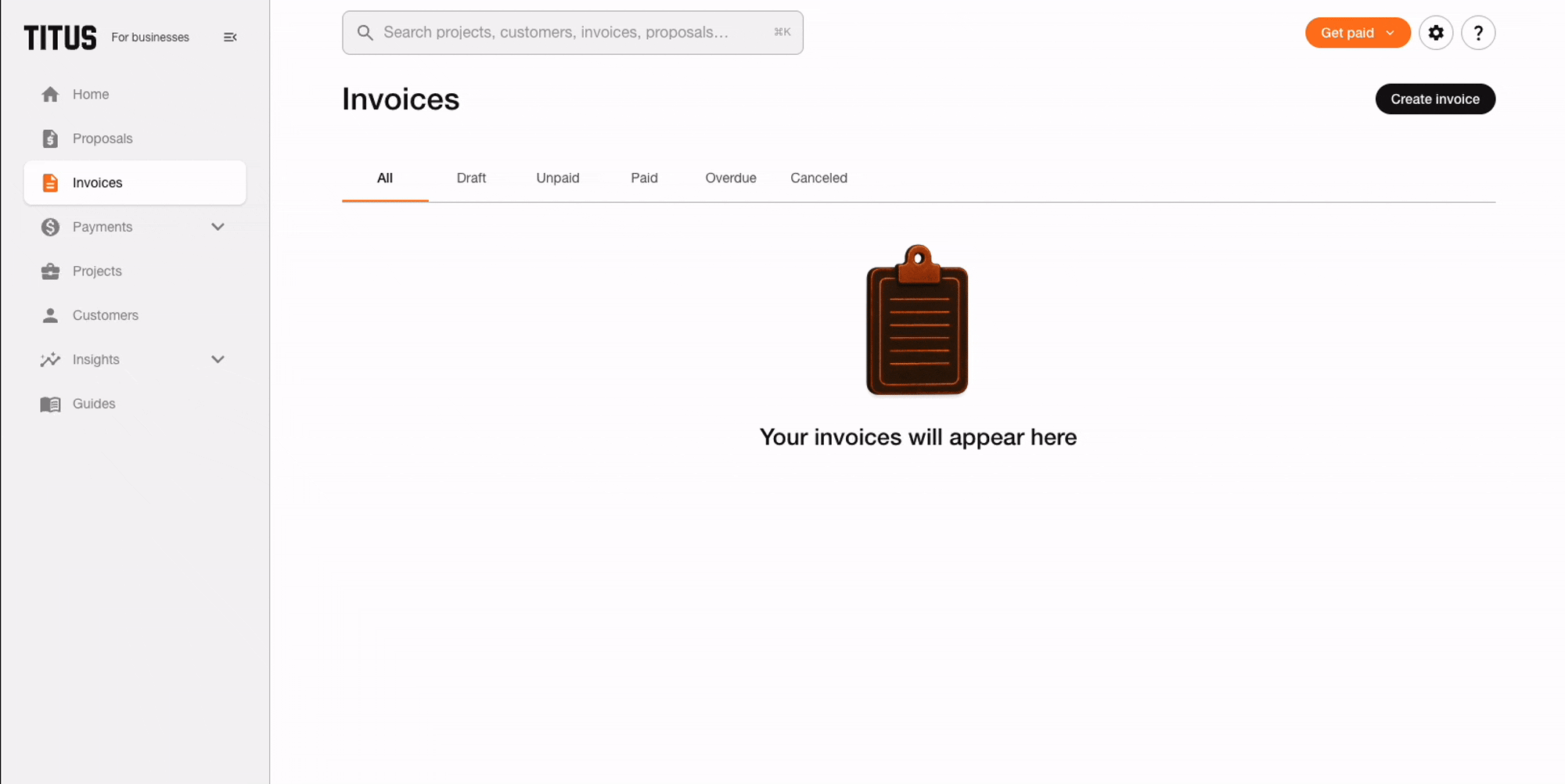Viewport: 1565px width, 784px height.
Task: Click the TITUS logo
Action: point(60,38)
